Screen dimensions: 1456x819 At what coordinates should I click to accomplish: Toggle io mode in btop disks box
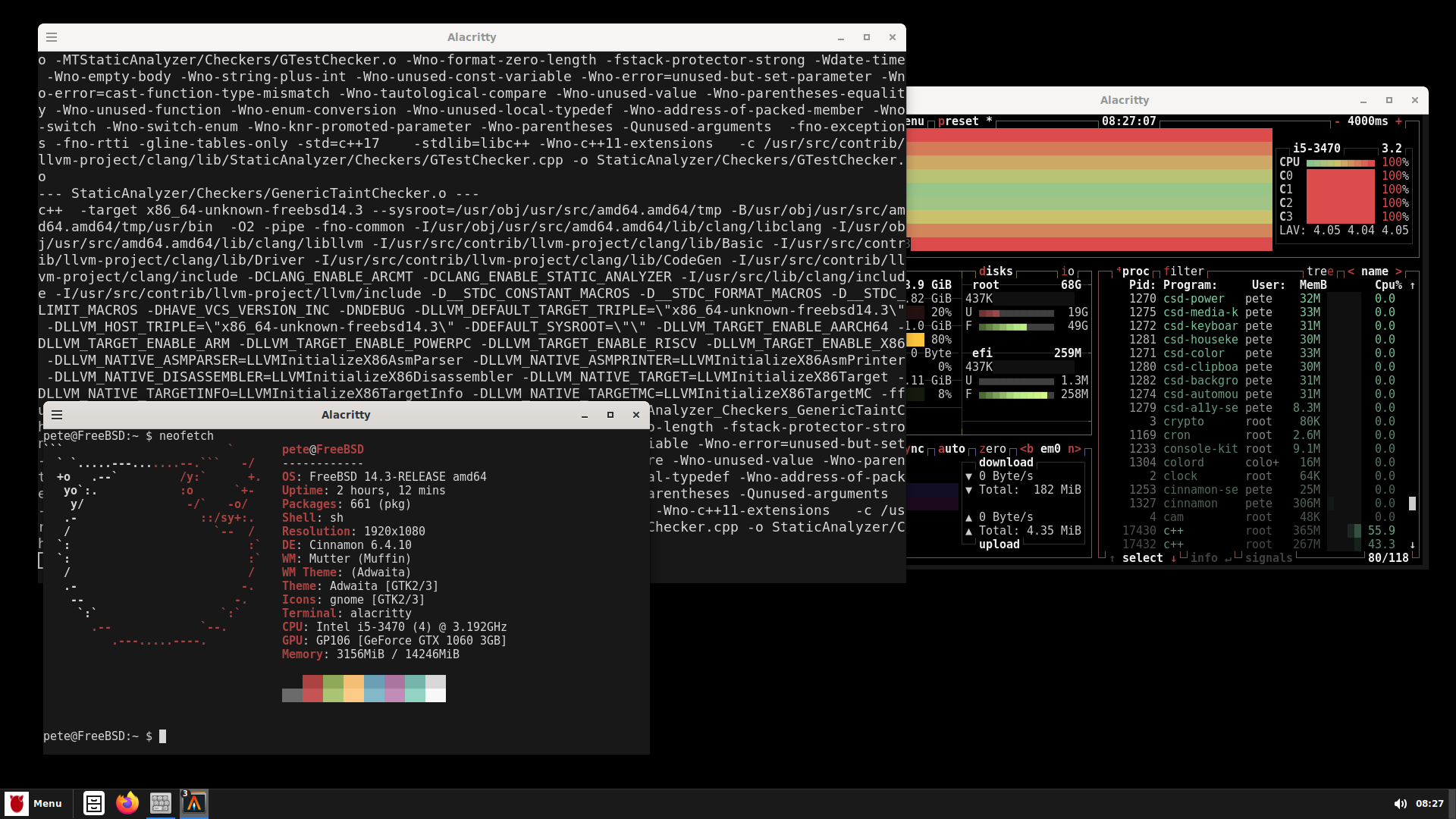coord(1067,271)
